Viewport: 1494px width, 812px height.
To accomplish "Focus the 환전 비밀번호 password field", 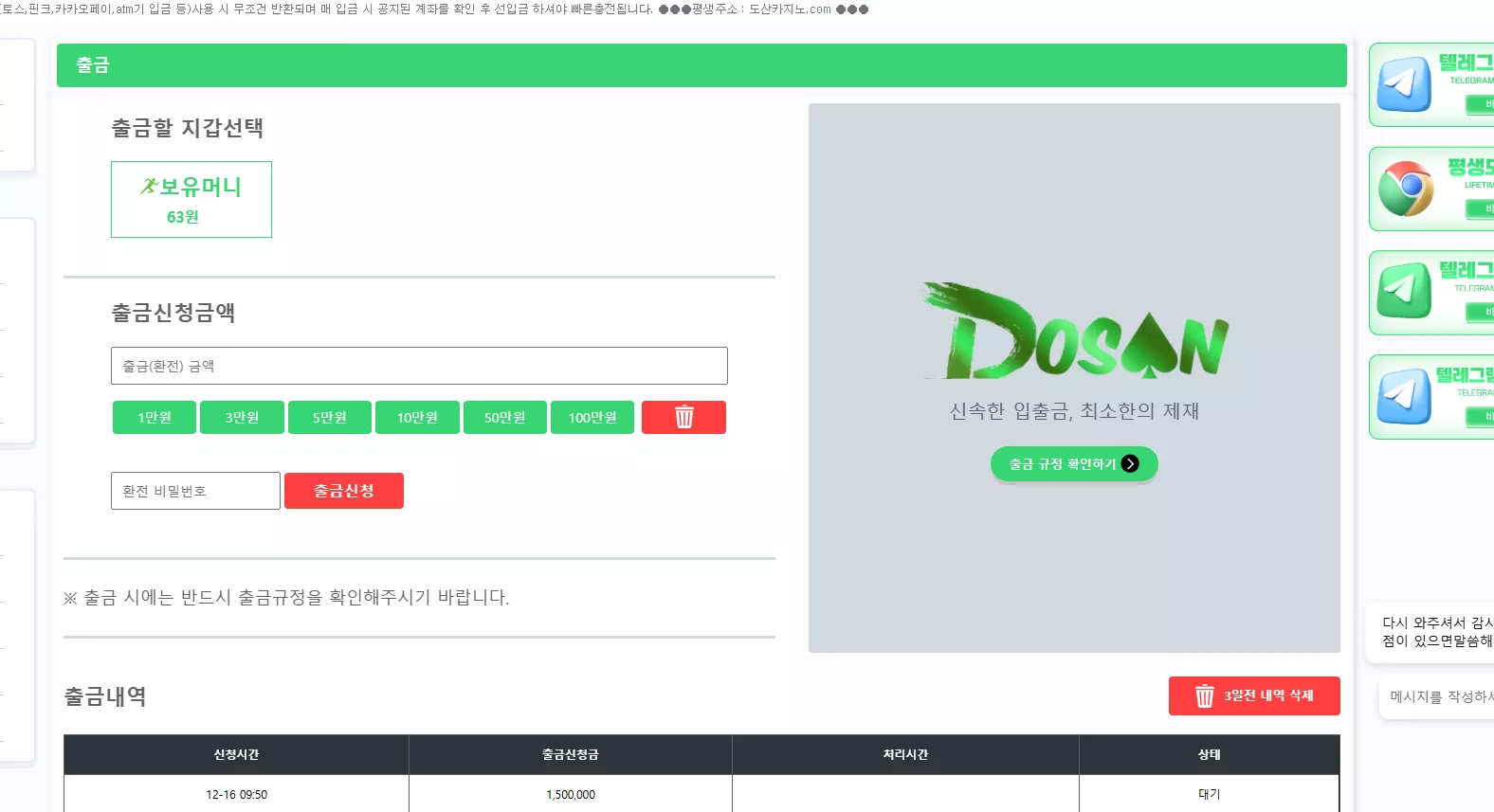I will pos(195,491).
